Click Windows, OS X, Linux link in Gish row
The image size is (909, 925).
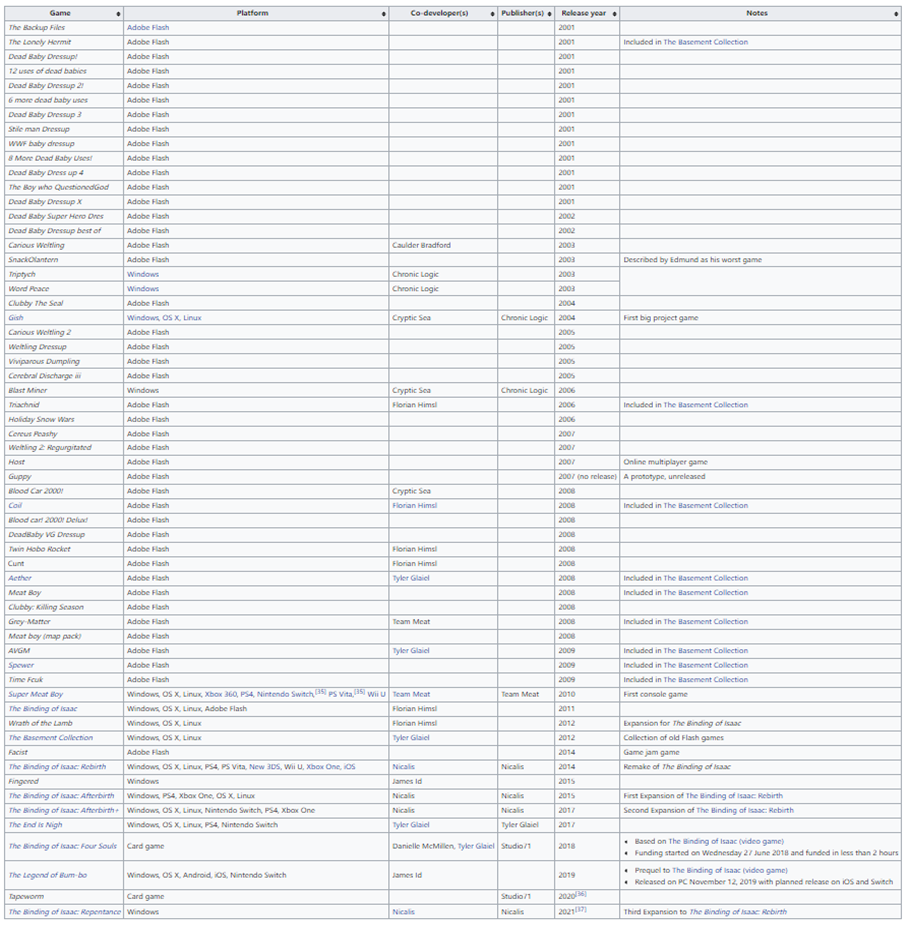pyautogui.click(x=164, y=318)
